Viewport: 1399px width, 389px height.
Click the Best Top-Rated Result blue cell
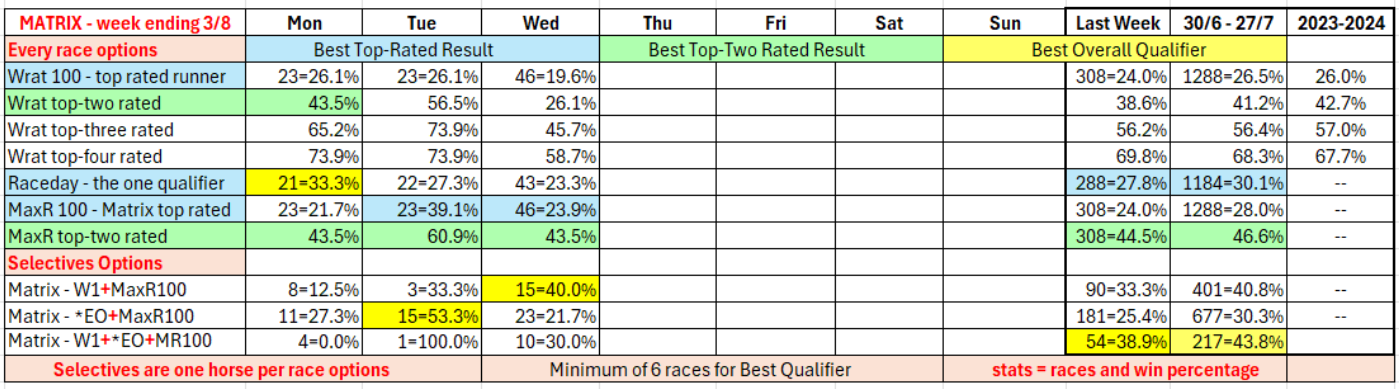pos(421,50)
